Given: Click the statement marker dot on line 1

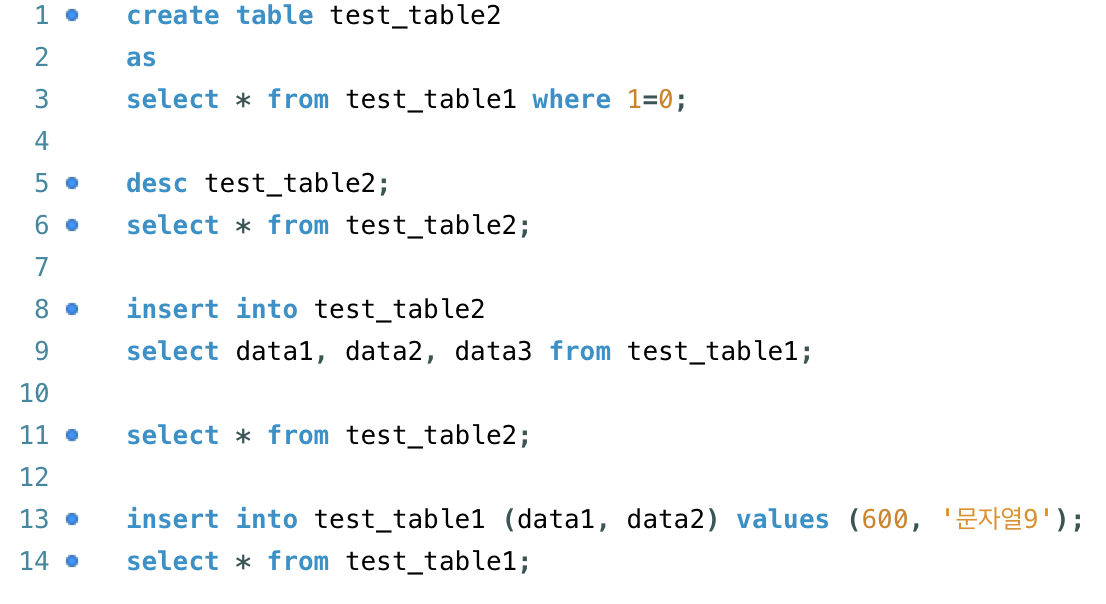Looking at the screenshot, I should (72, 15).
